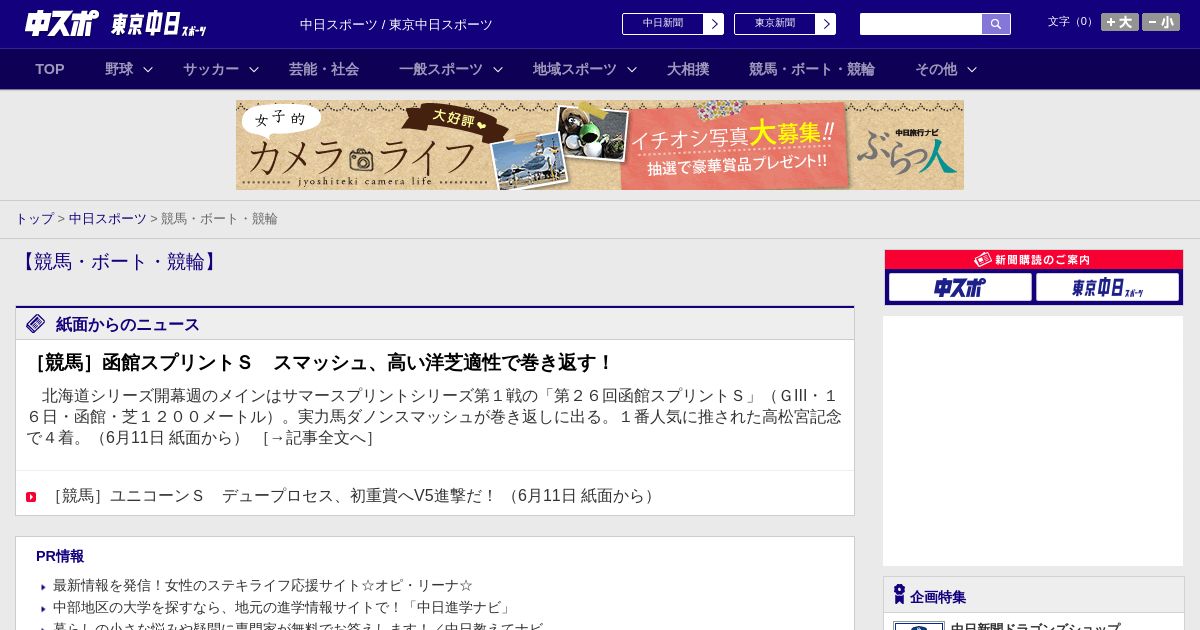Expand the 一般スポーツ dropdown chevron
Viewport: 1200px width, 630px height.
[x=498, y=70]
